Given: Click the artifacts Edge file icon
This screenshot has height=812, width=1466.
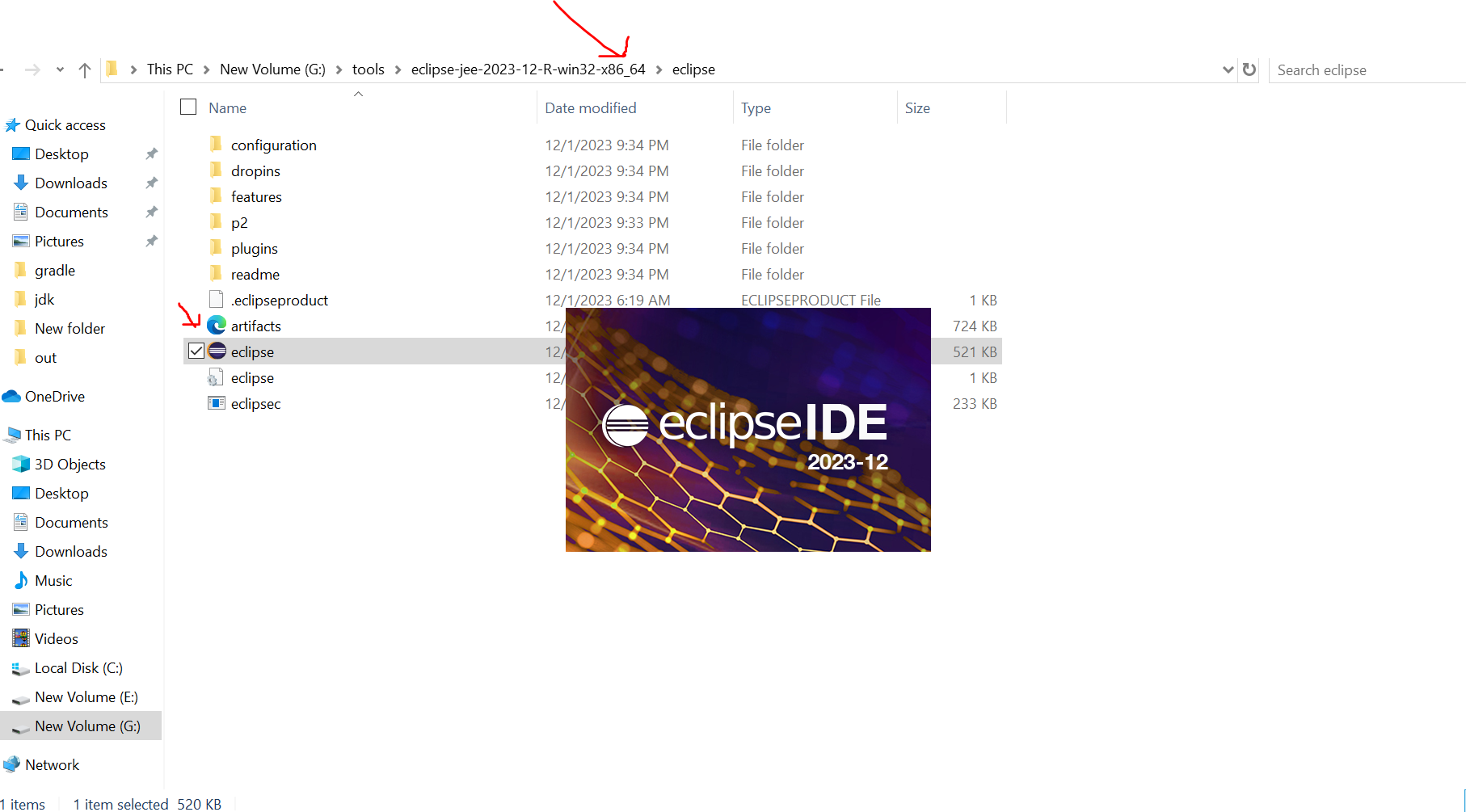Looking at the screenshot, I should pos(217,326).
